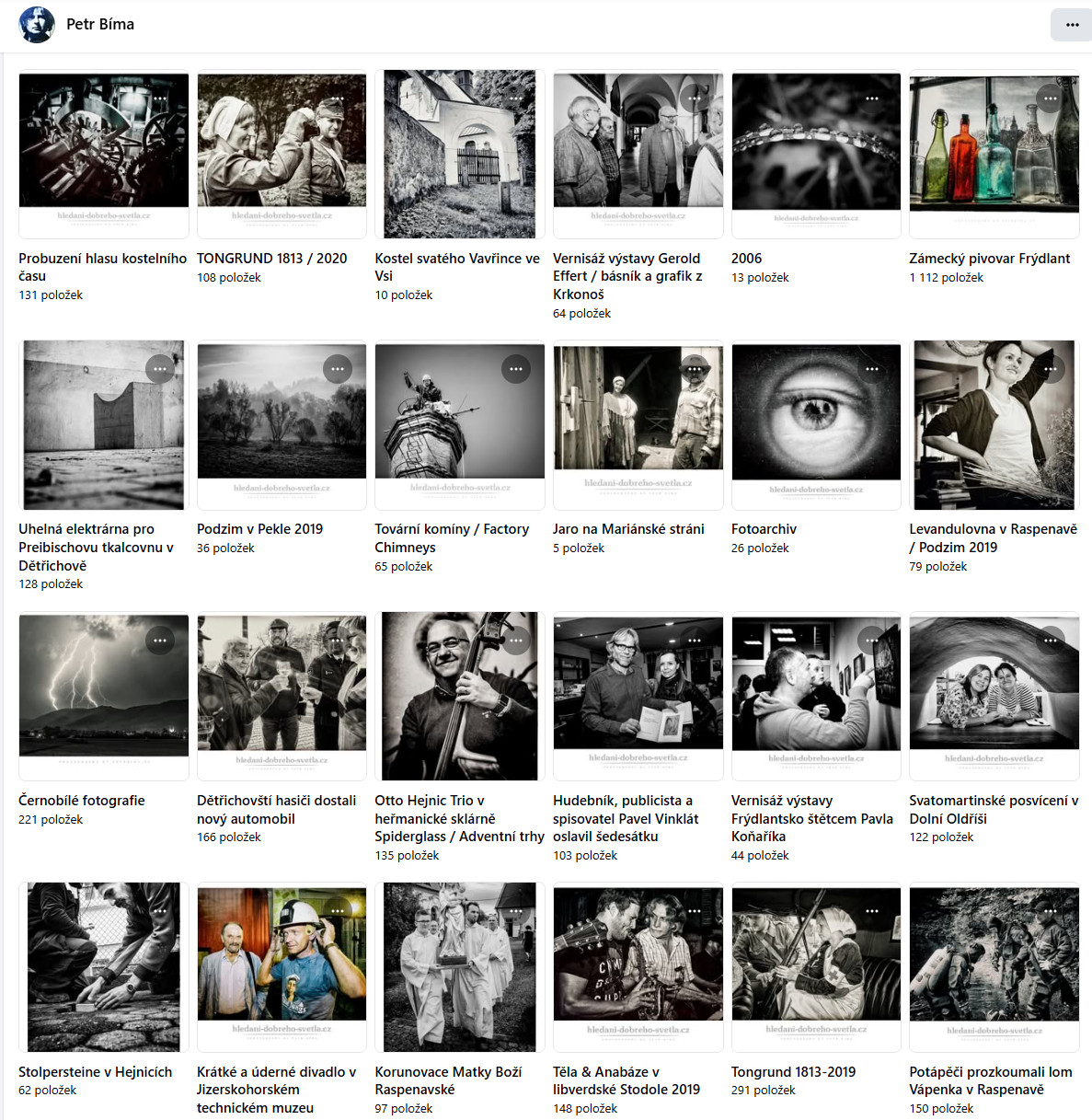Open Svatomartinské posvícení v Dolní Oldříši title
This screenshot has height=1120, width=1092.
[x=994, y=809]
